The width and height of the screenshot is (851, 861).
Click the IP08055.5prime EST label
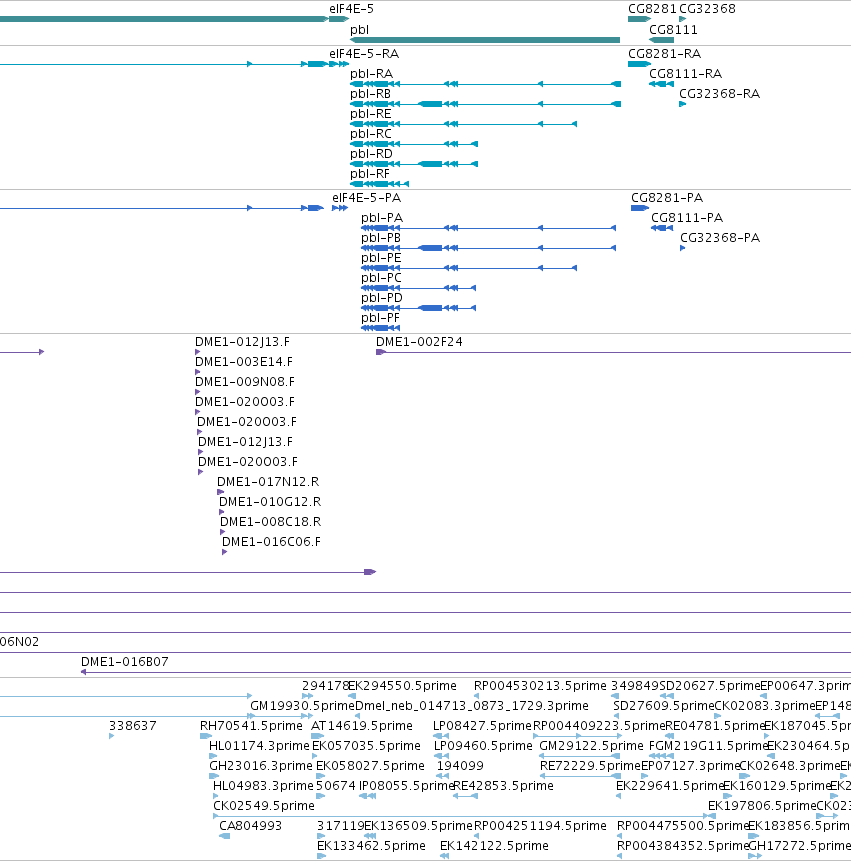coord(406,786)
